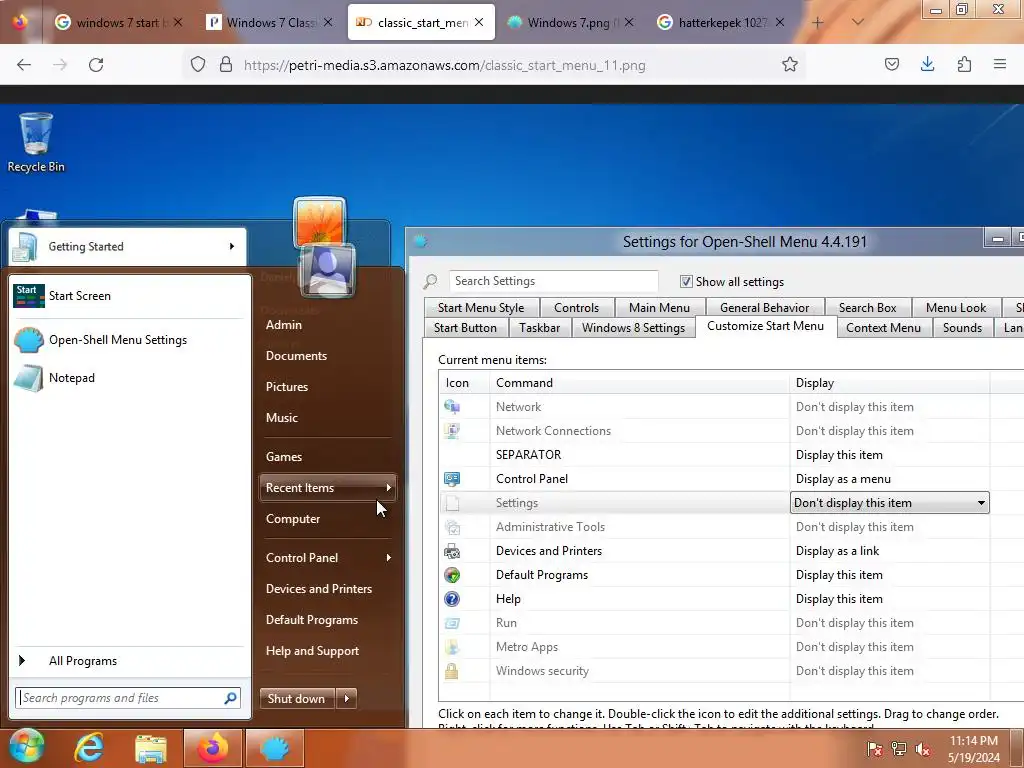Switch to the Controls tab
Screen dimensions: 1024x768
(x=576, y=308)
